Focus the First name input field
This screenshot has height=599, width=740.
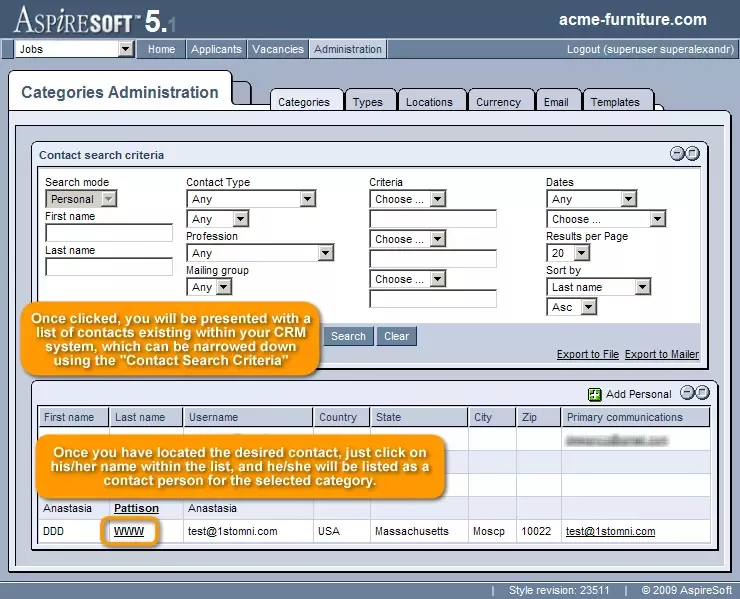[x=109, y=233]
